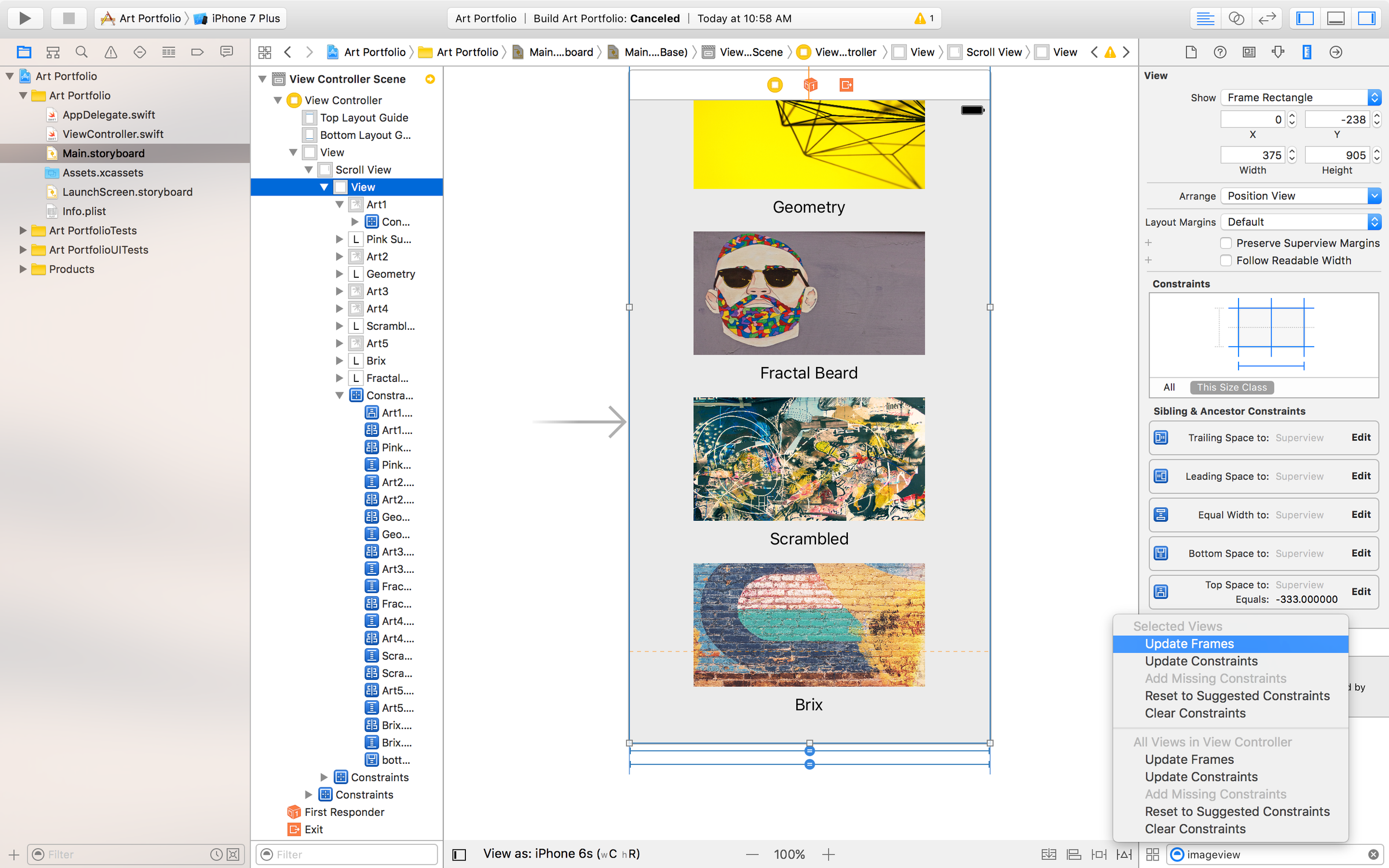Open the search navigator
Viewport: 1389px width, 868px height.
(81, 52)
